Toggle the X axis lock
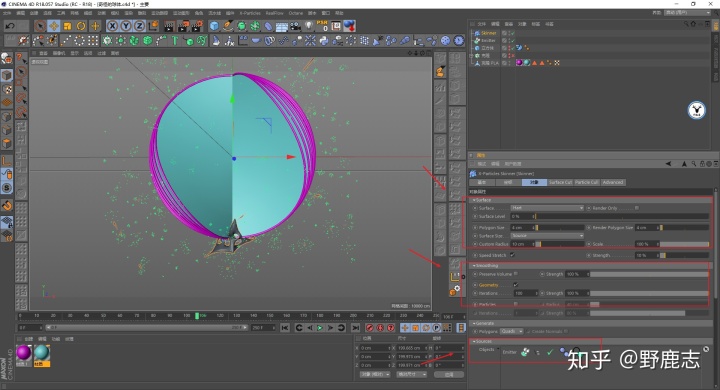 pyautogui.click(x=112, y=26)
